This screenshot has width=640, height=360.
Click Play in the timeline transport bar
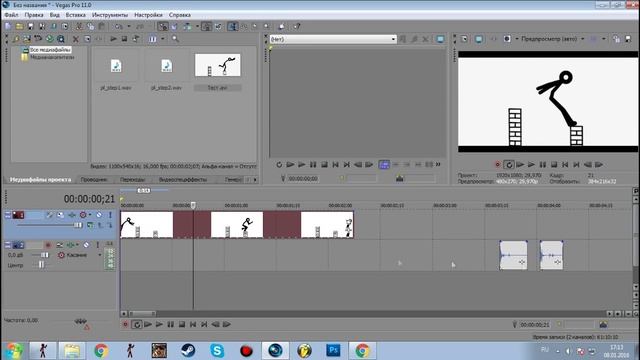[159, 324]
